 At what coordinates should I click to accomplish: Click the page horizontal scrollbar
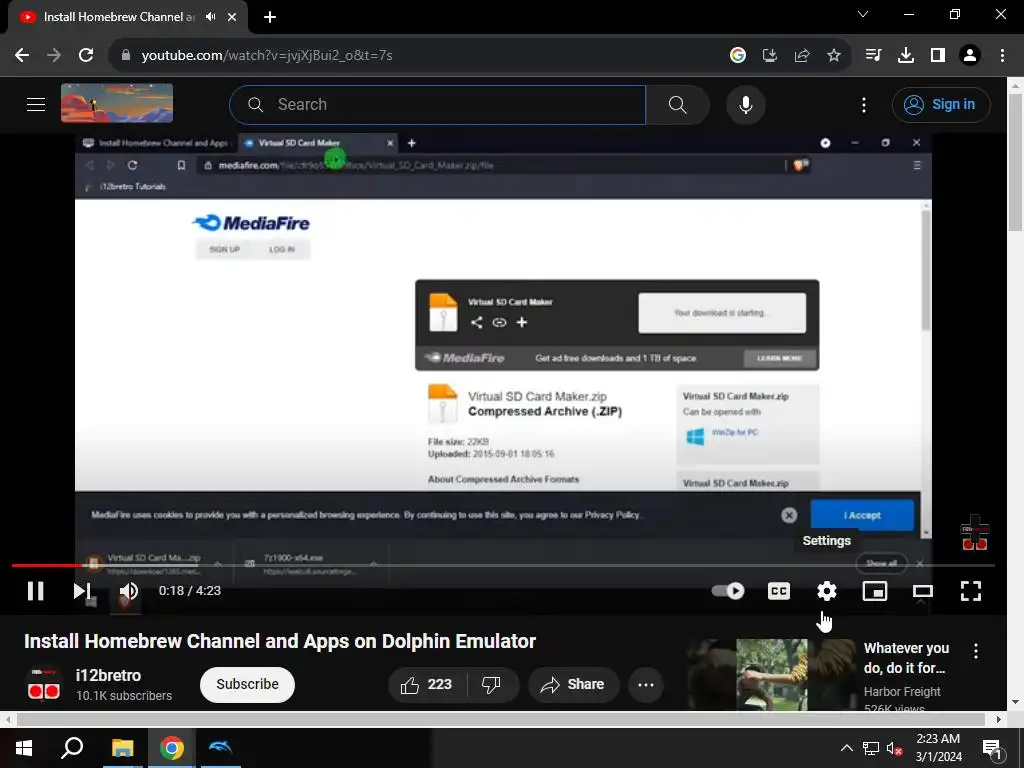[x=501, y=719]
